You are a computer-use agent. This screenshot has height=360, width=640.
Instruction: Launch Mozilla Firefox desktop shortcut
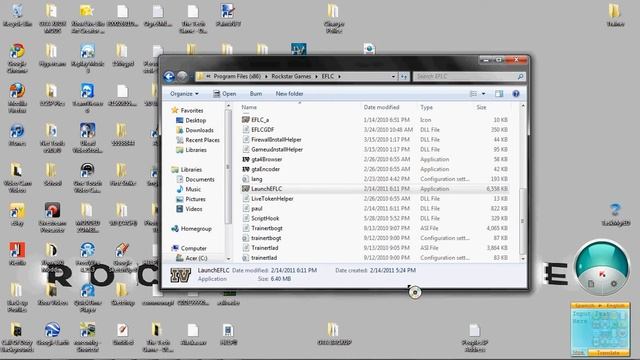click(17, 98)
